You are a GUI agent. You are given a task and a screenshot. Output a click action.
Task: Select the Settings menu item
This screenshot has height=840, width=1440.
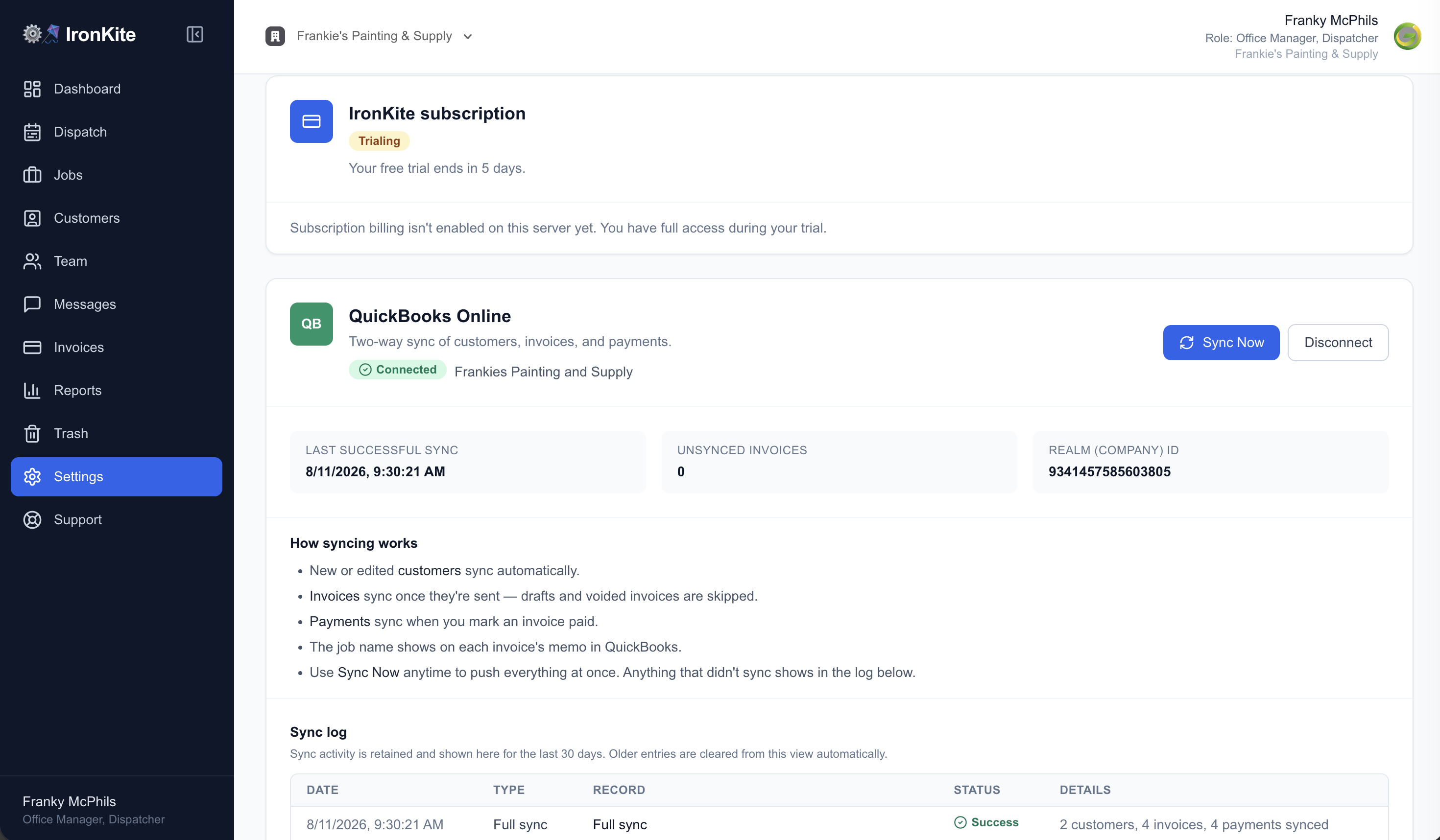click(117, 477)
